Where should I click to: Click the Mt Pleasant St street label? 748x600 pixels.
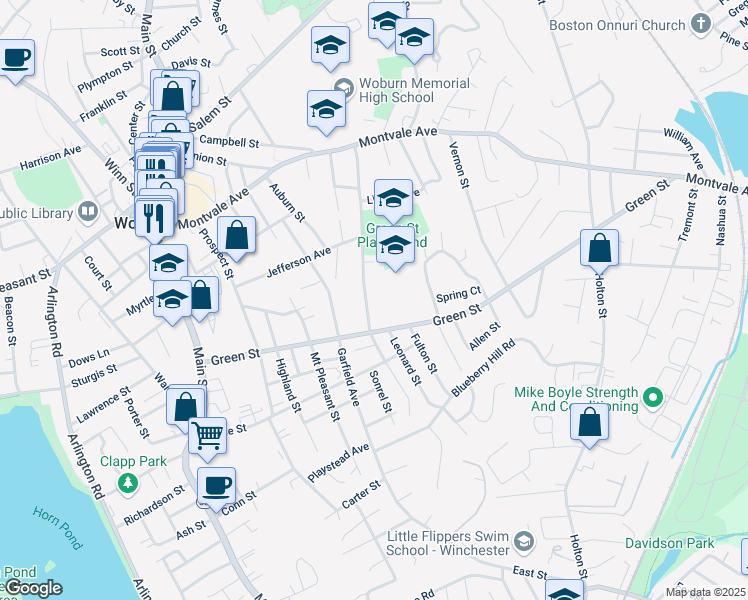(325, 387)
